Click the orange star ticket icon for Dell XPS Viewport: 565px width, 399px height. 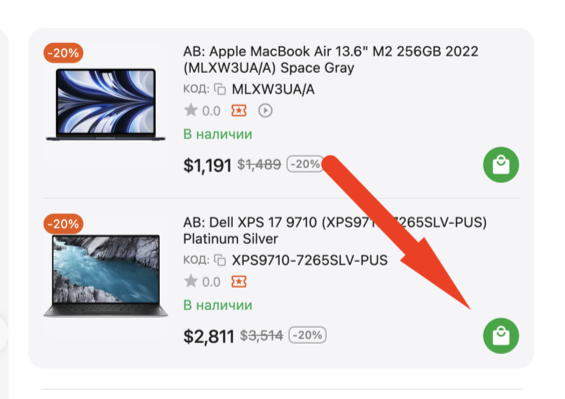(239, 281)
